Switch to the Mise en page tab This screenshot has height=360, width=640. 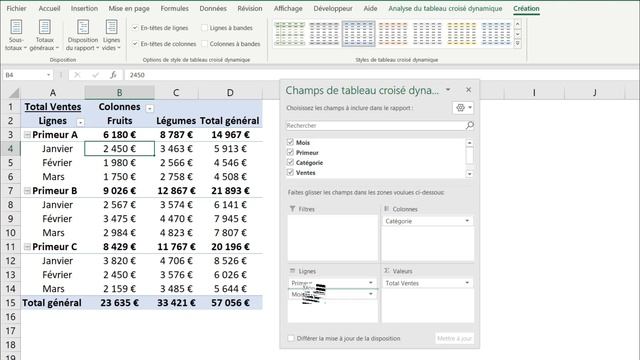pyautogui.click(x=129, y=8)
